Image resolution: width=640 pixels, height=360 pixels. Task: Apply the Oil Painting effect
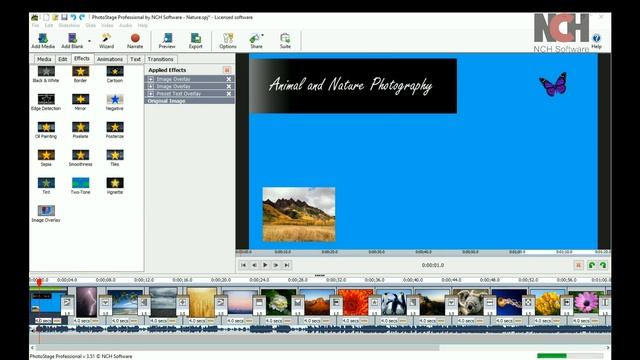(x=46, y=130)
